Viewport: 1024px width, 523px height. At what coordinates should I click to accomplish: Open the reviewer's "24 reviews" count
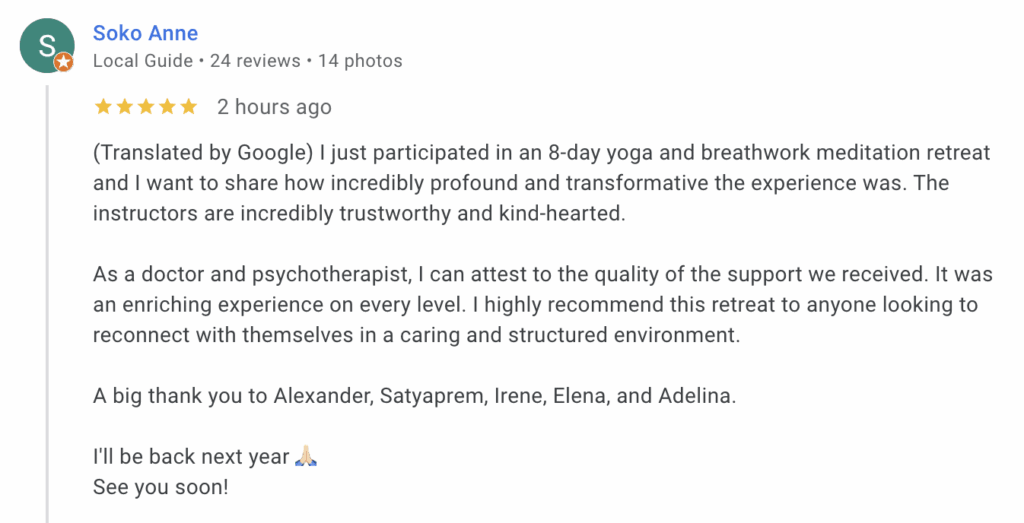(255, 61)
